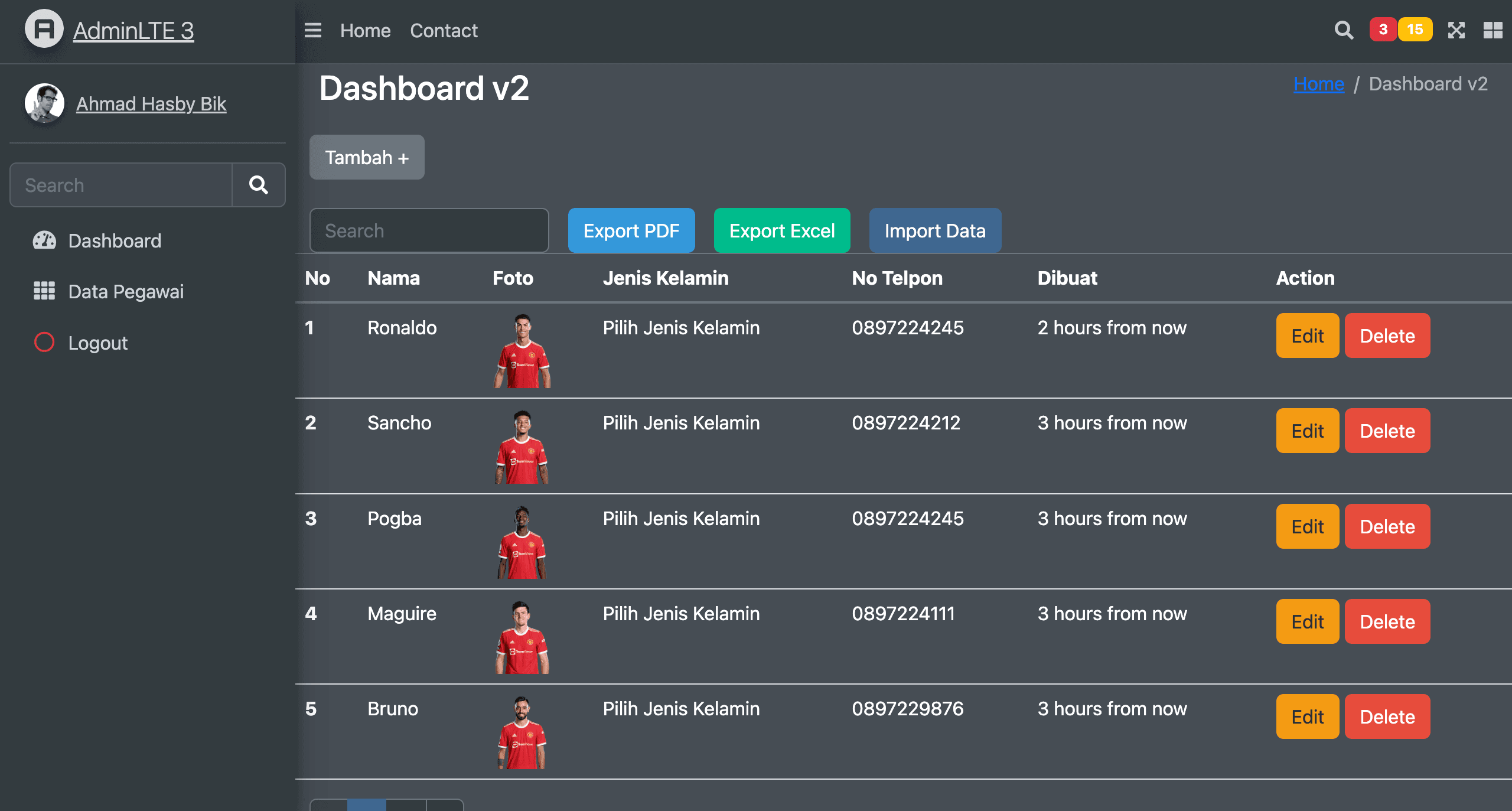This screenshot has height=811, width=1512.
Task: Open the control sidebar grid icon
Action: [x=1493, y=30]
